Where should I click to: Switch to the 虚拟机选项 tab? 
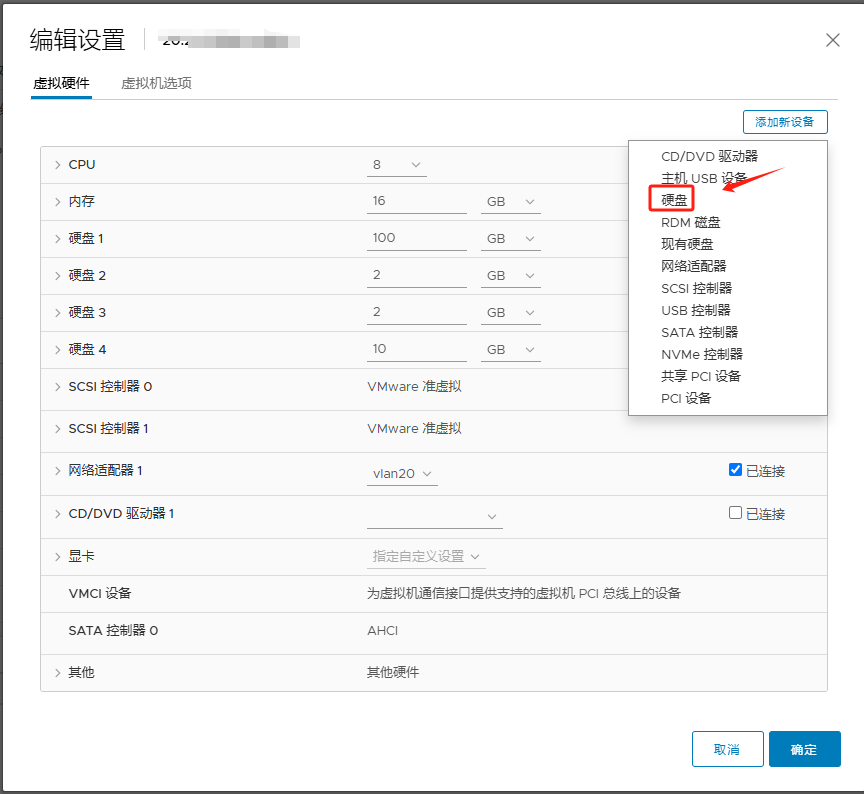pyautogui.click(x=156, y=83)
